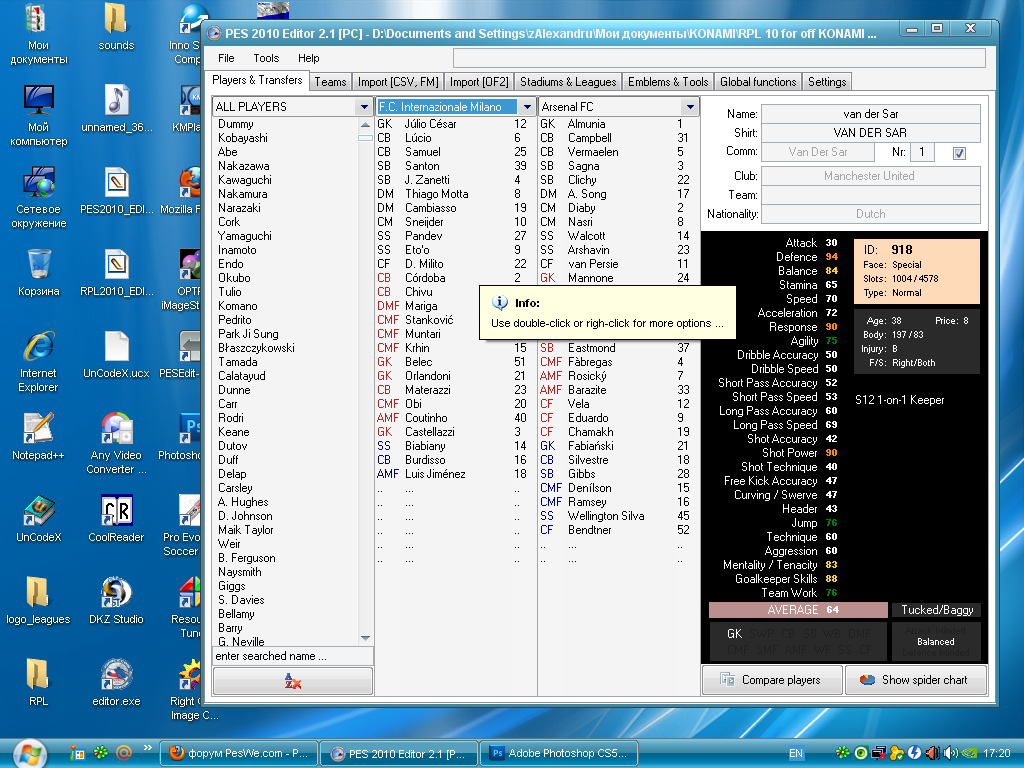Click the player search name field
1024x768 pixels.
293,656
